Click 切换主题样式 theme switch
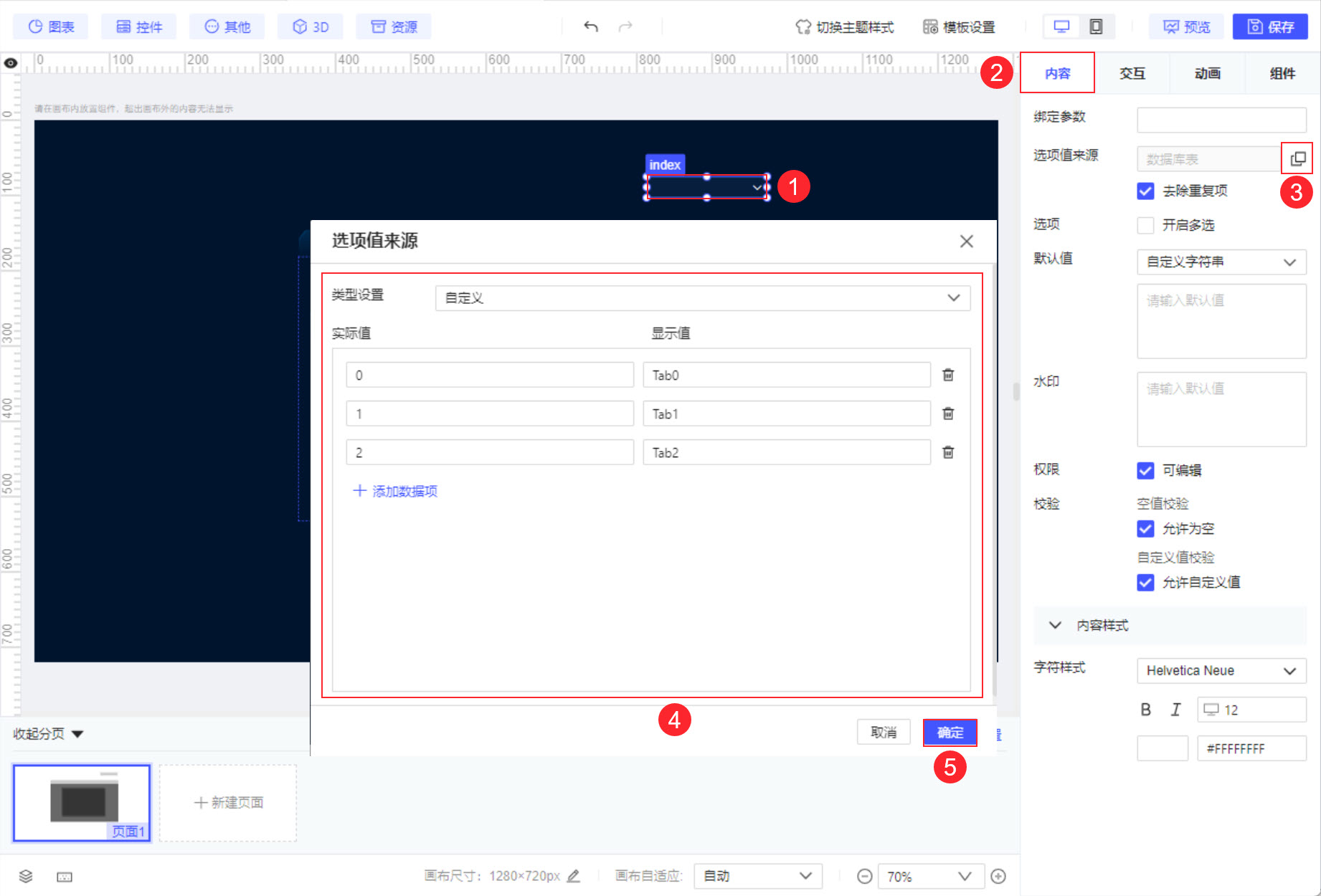Viewport: 1321px width, 896px height. [x=845, y=27]
